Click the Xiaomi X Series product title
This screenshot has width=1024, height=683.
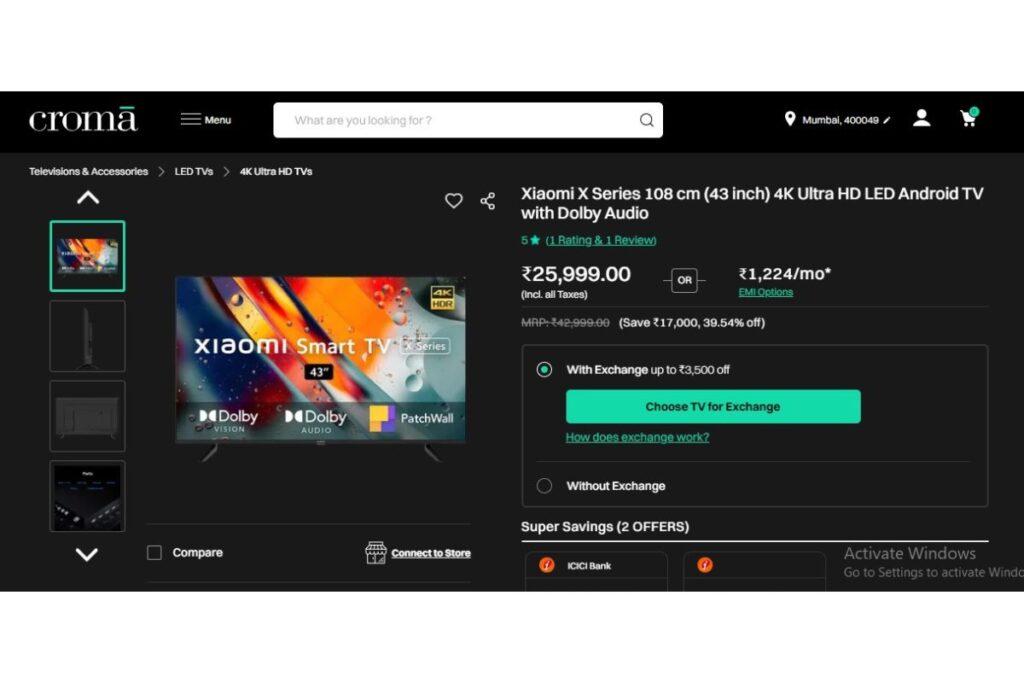(752, 203)
